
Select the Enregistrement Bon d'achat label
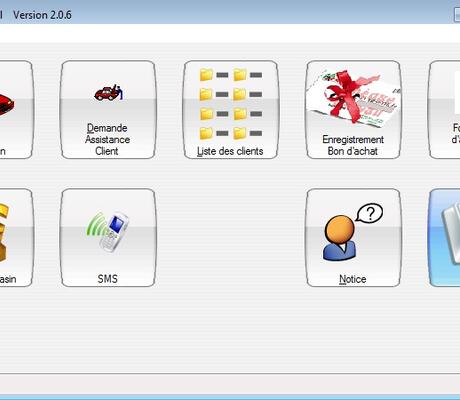pyautogui.click(x=353, y=145)
